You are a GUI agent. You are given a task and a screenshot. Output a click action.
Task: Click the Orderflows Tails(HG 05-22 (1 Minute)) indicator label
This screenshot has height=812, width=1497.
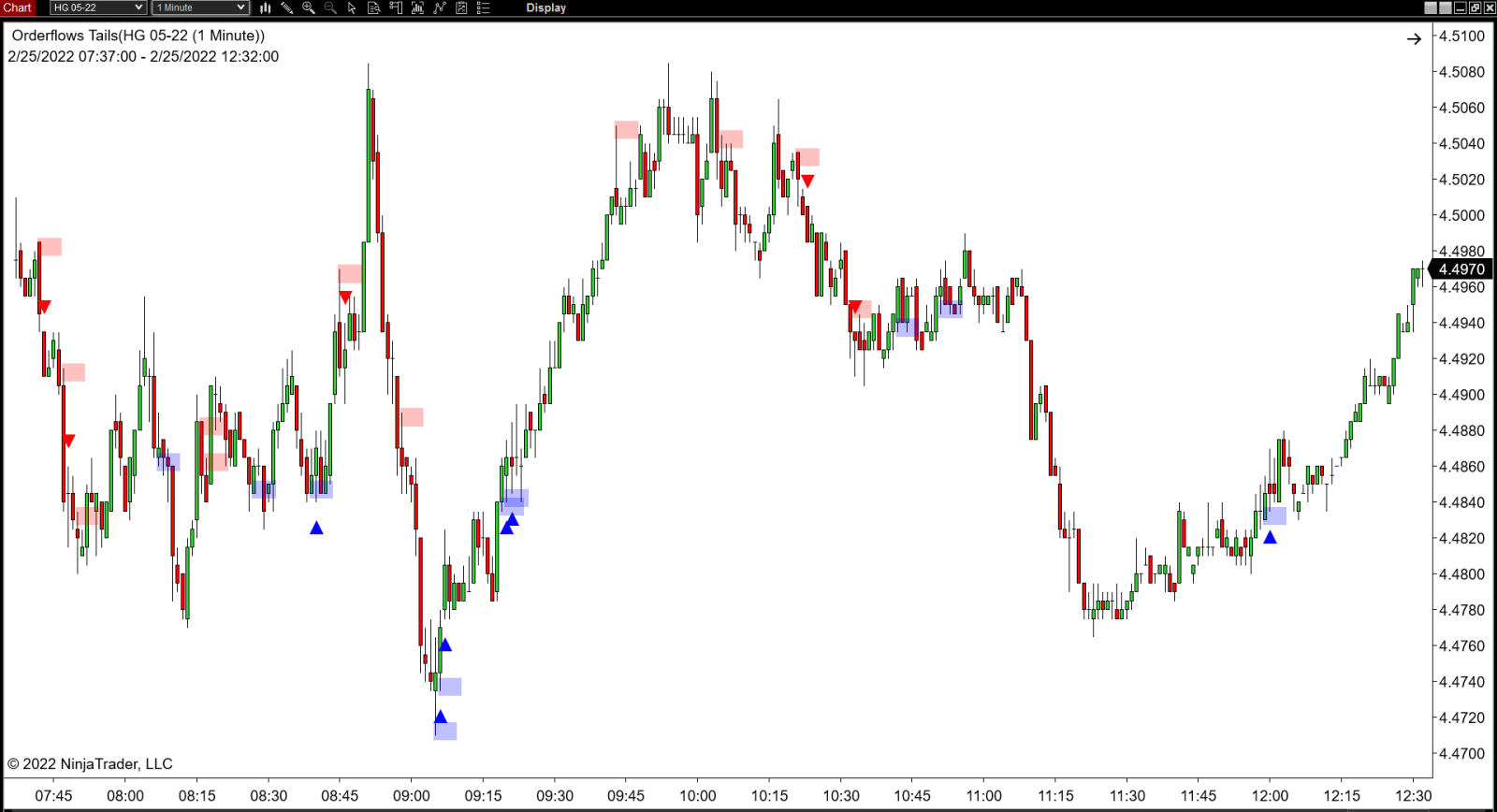pos(138,36)
